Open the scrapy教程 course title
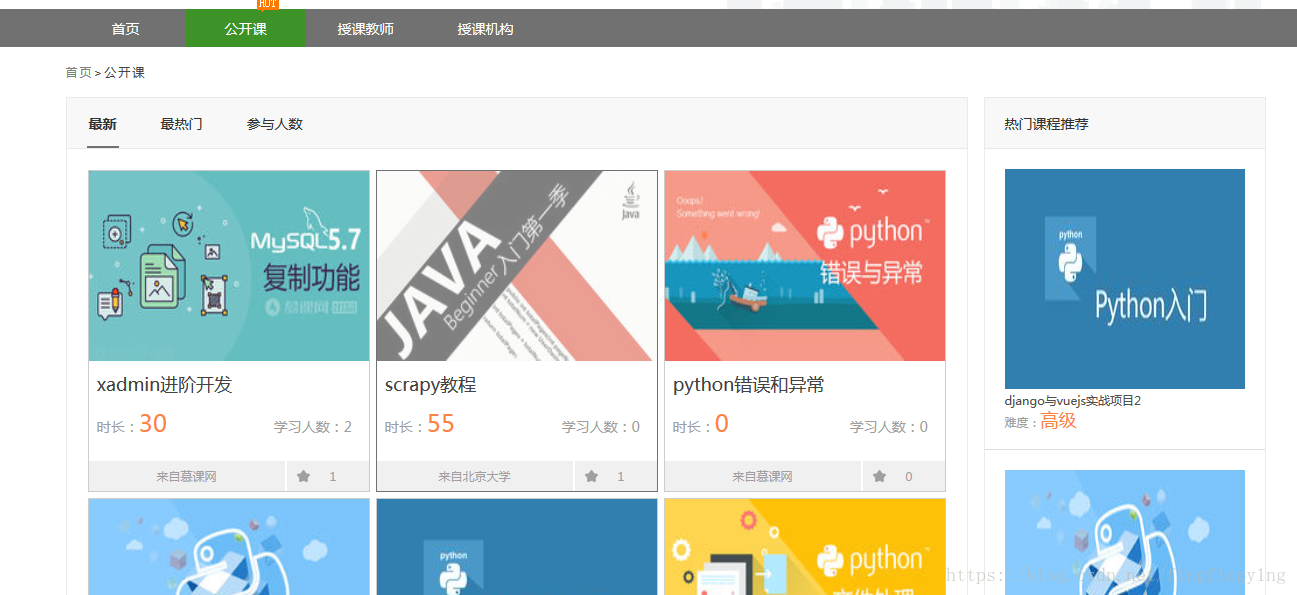The height and width of the screenshot is (595, 1297). (431, 385)
